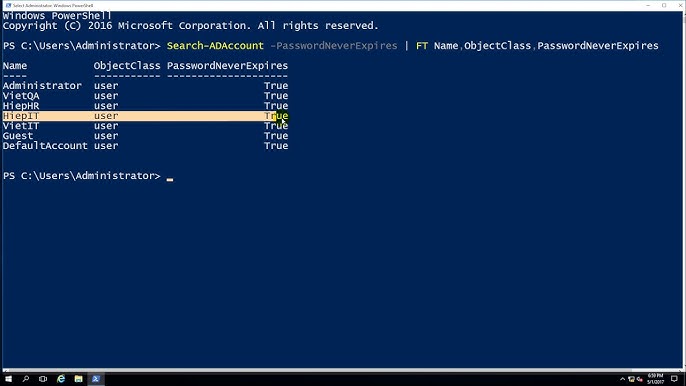The width and height of the screenshot is (686, 386).
Task: Open File Explorer from taskbar
Action: (78, 379)
